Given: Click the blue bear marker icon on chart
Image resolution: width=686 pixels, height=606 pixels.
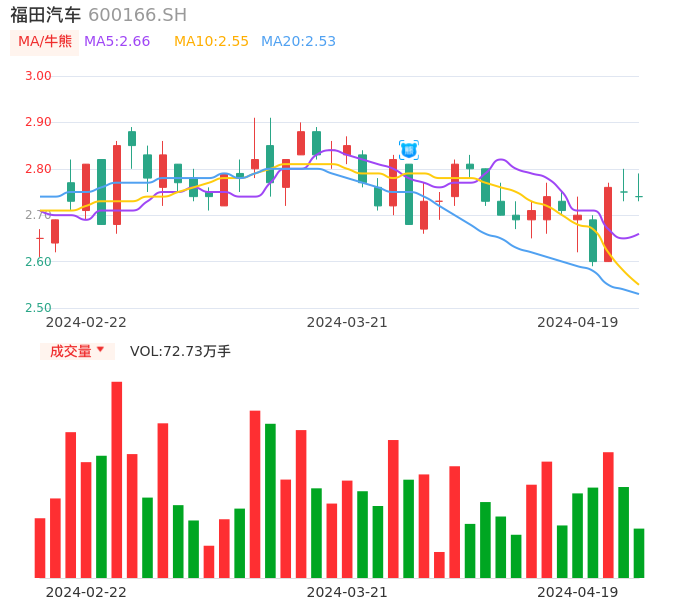Looking at the screenshot, I should pos(409,151).
